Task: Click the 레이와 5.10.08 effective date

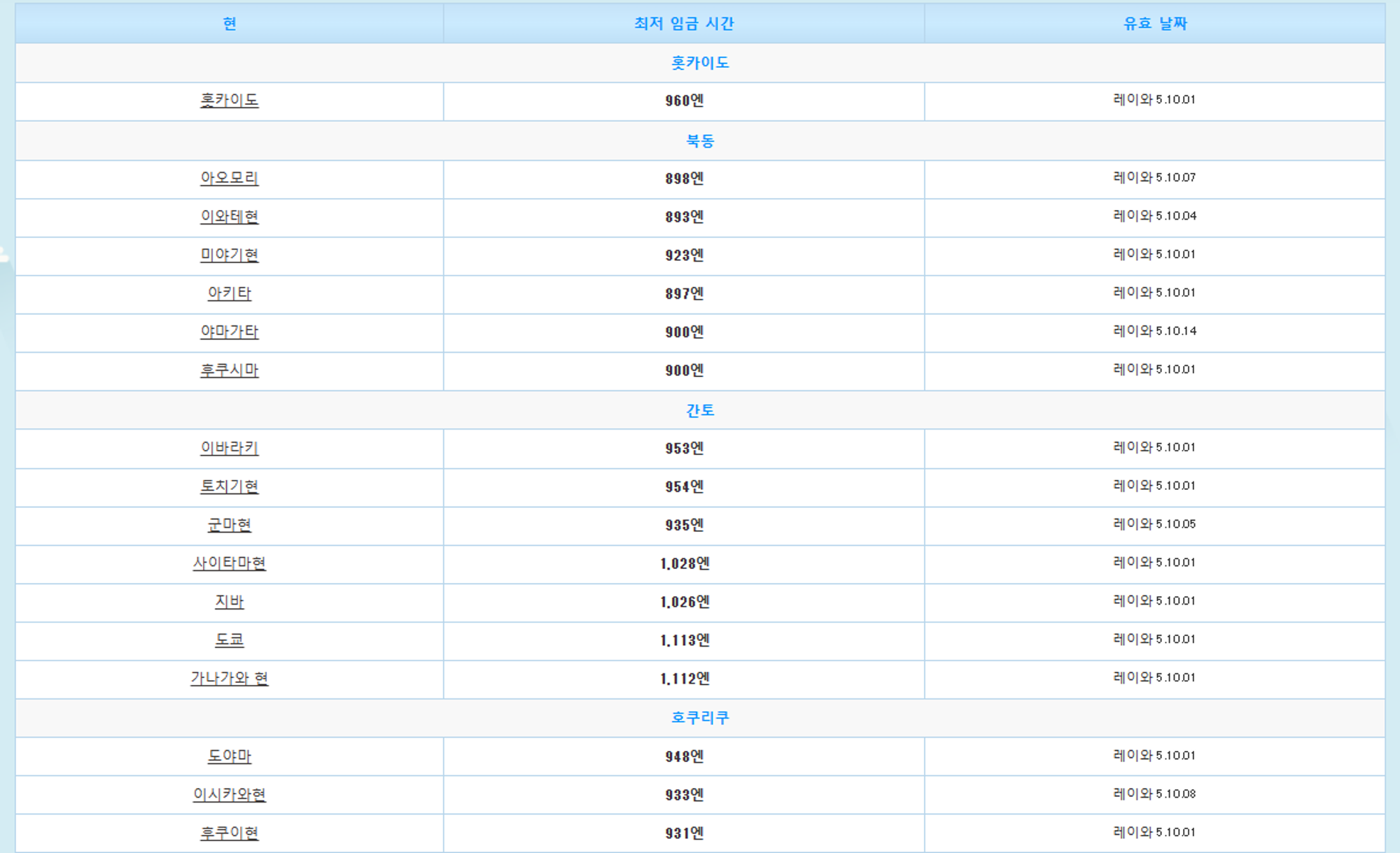Action: pyautogui.click(x=1154, y=794)
